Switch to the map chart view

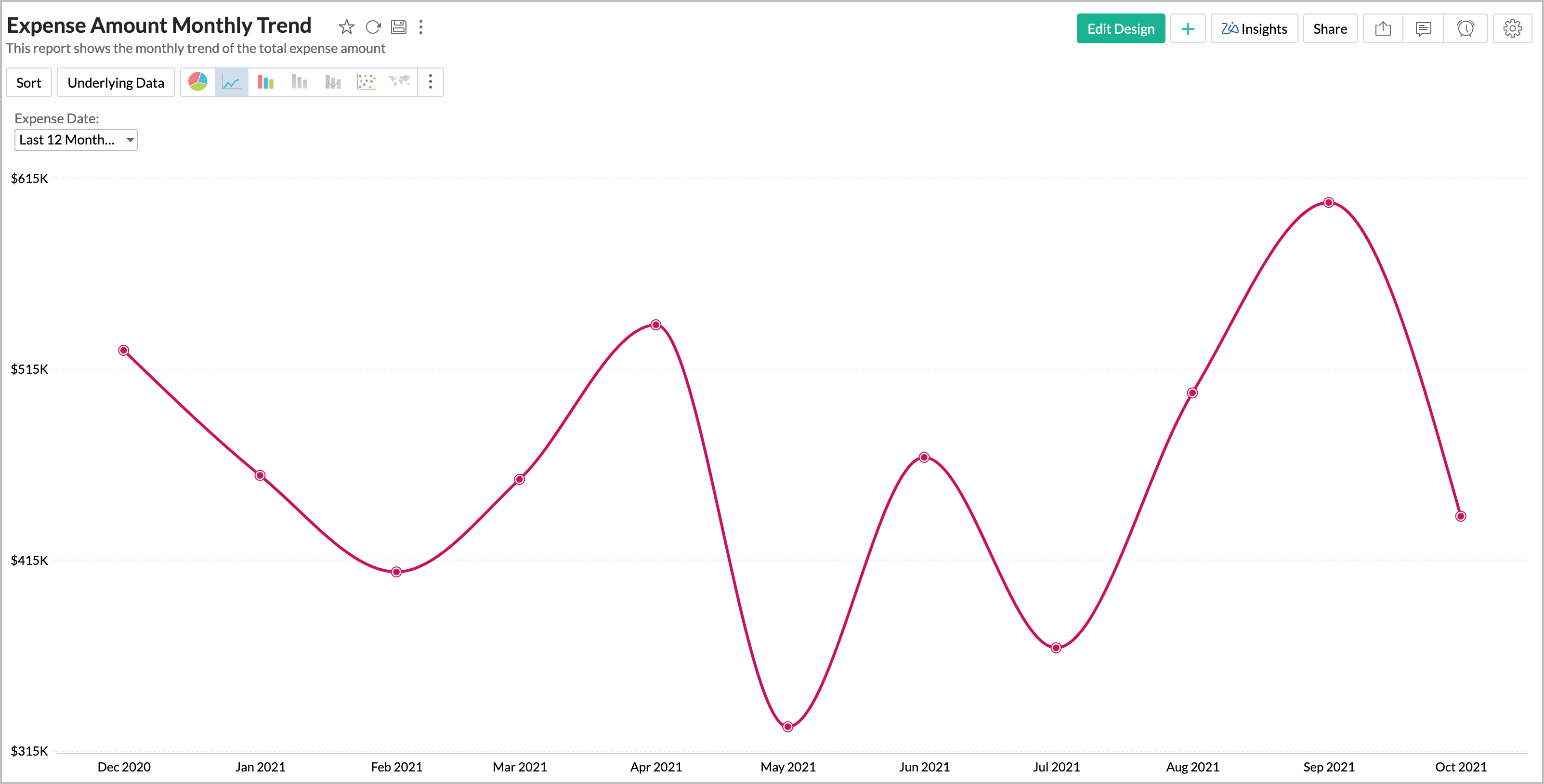(x=399, y=82)
